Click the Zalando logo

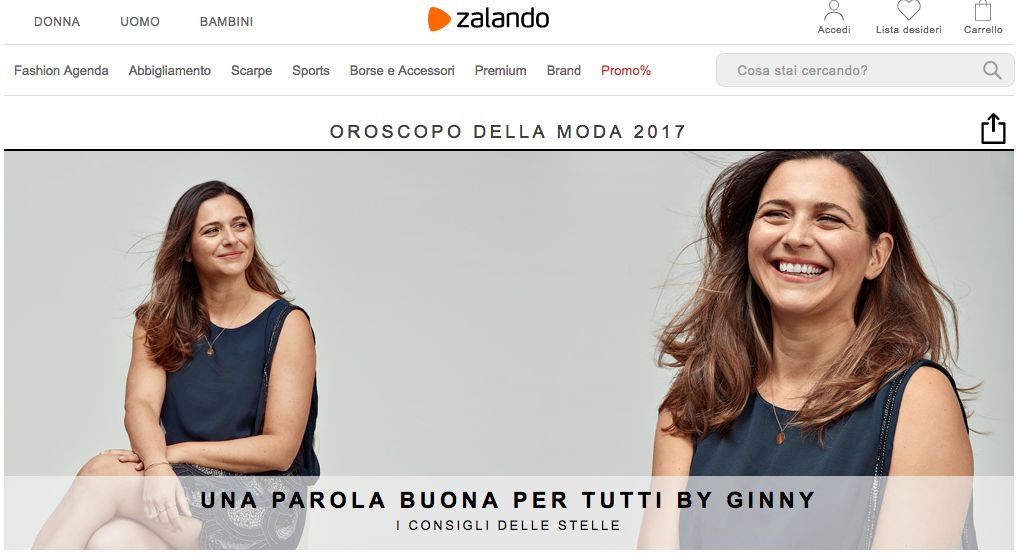click(488, 18)
